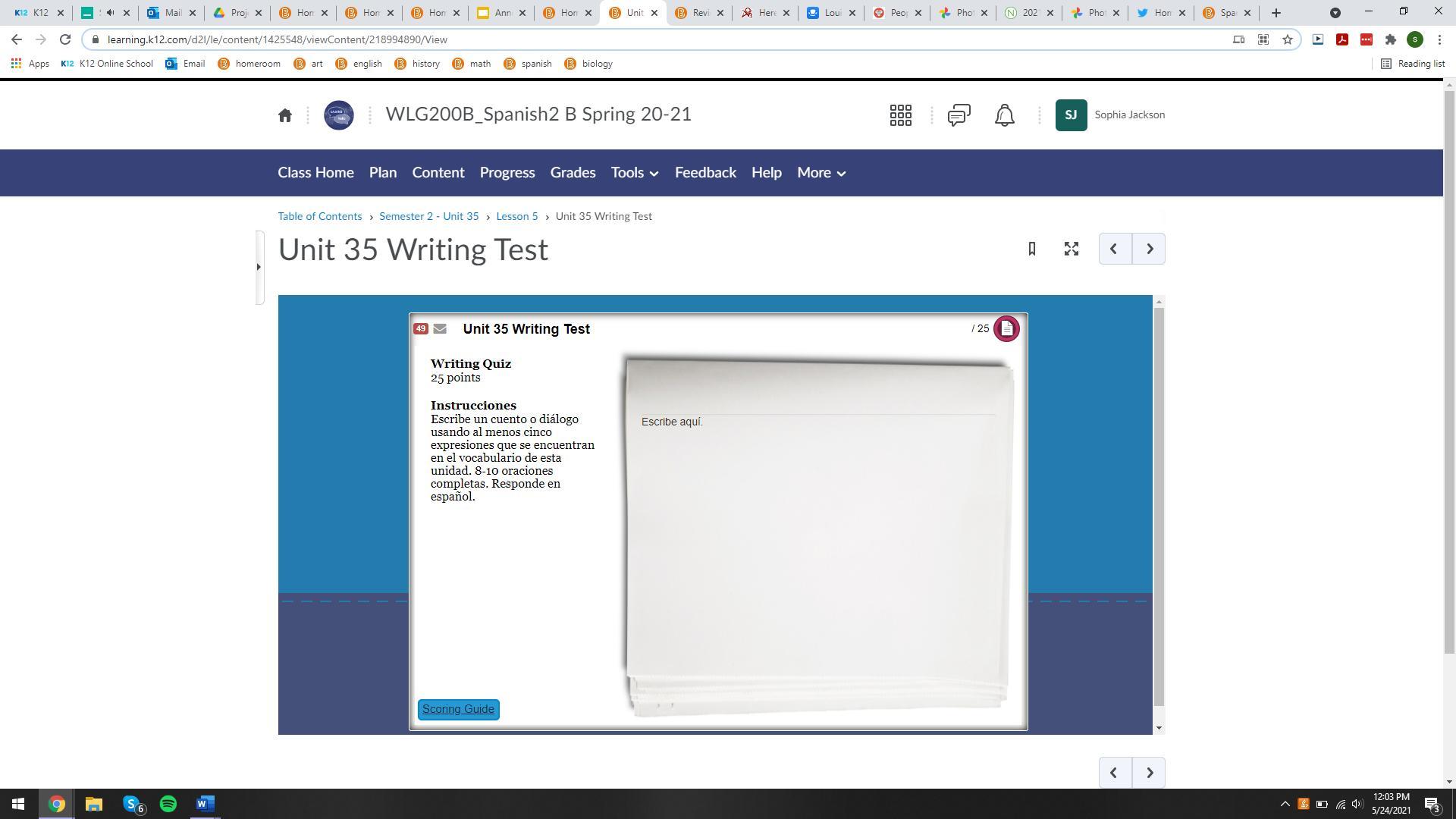Bookmark this page with Chrome's star icon
Viewport: 1456px width, 819px height.
tap(1287, 39)
